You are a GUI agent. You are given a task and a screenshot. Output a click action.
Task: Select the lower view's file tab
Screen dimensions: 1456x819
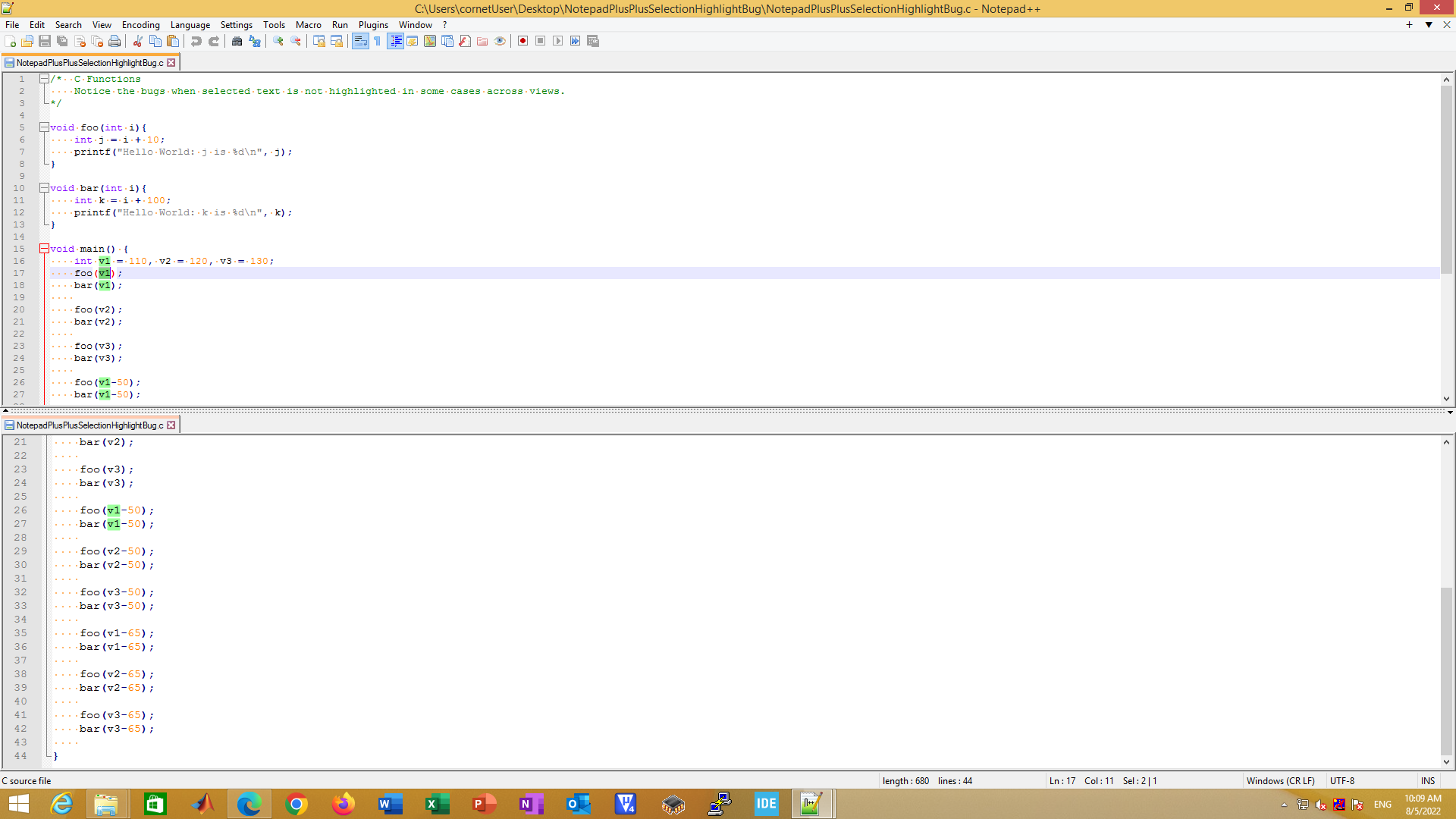coord(91,425)
